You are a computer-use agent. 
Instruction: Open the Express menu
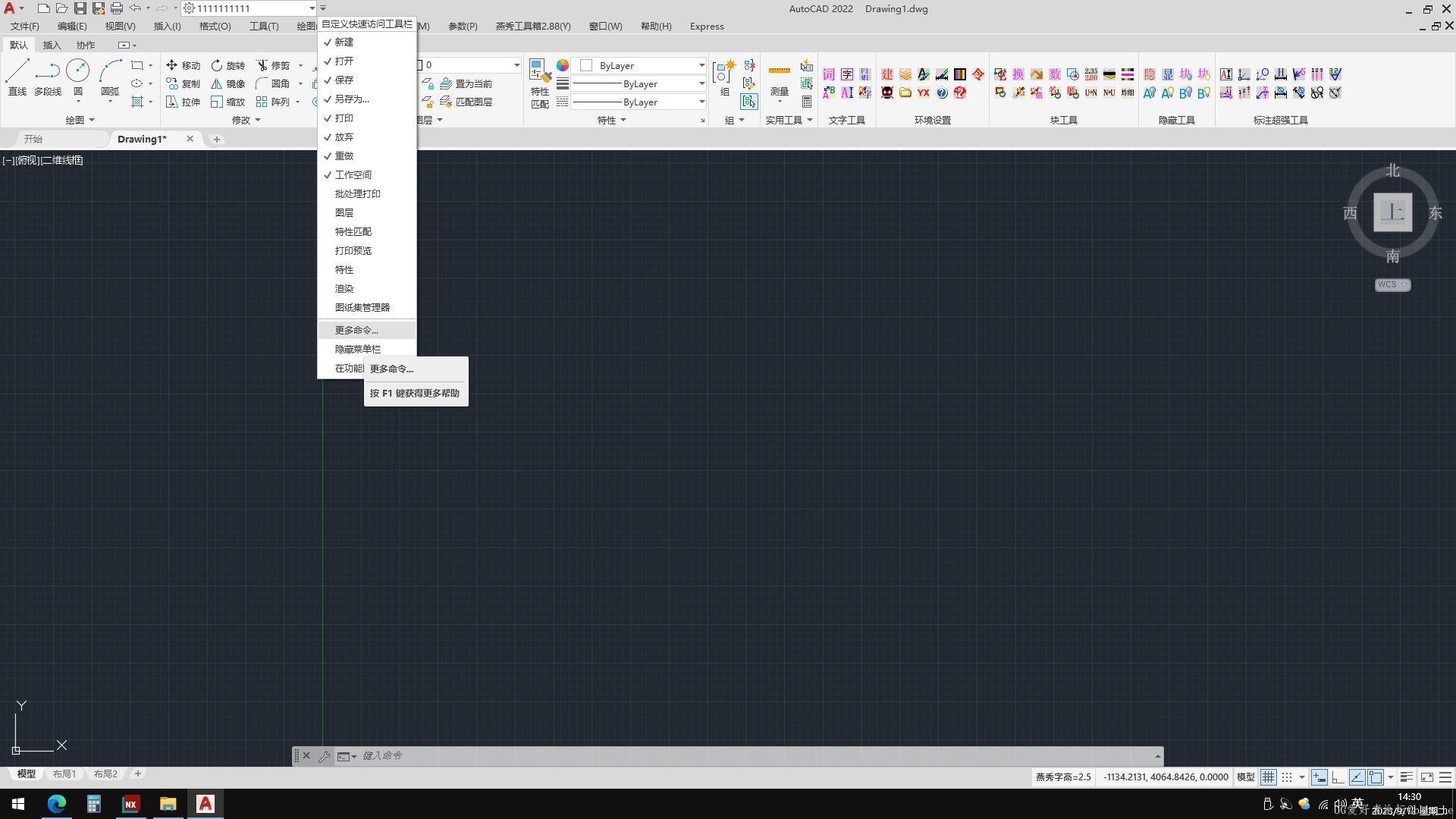pos(707,27)
